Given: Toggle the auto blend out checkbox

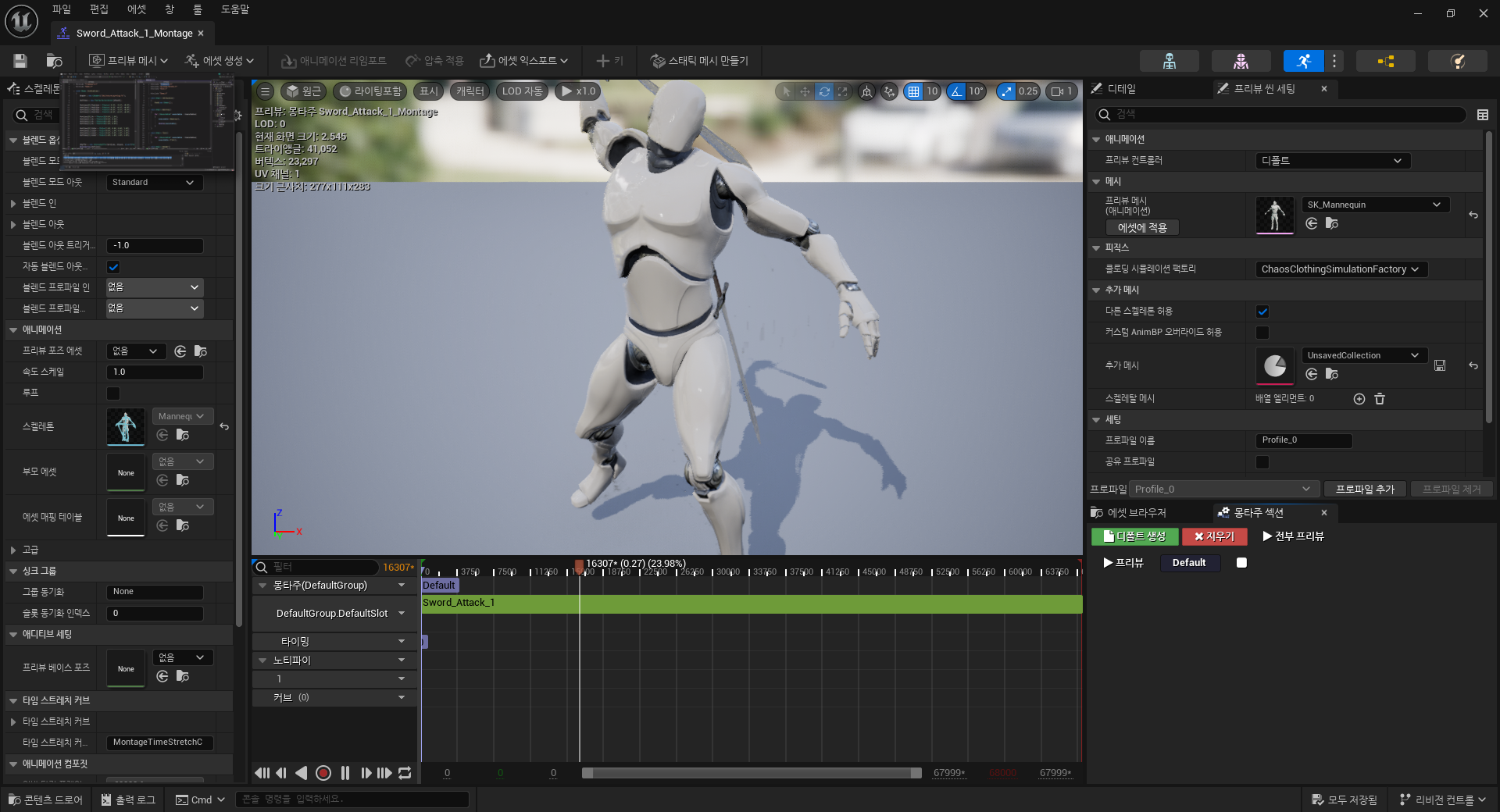Looking at the screenshot, I should coord(113,267).
